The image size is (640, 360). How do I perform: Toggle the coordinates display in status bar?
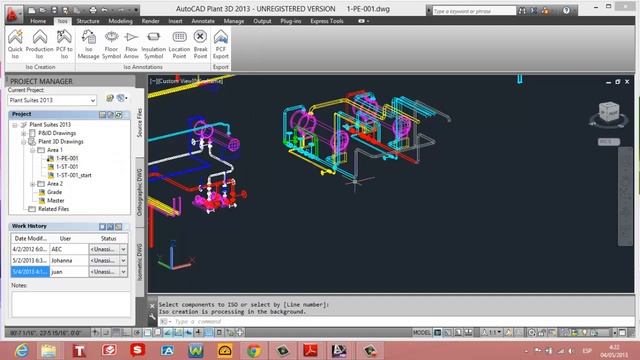click(x=46, y=333)
